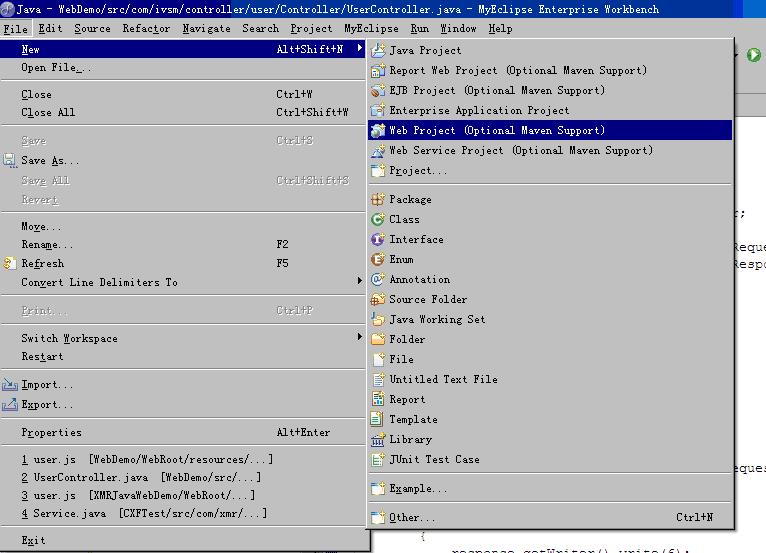This screenshot has height=553, width=766.
Task: Click the Package icon
Action: [x=378, y=199]
